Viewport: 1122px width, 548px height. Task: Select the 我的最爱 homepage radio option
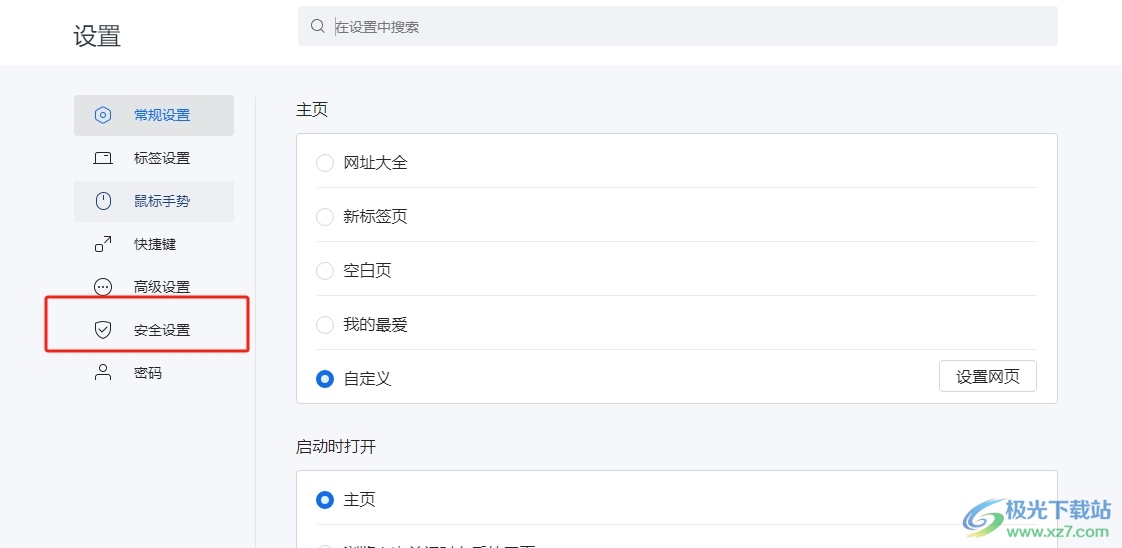point(325,324)
